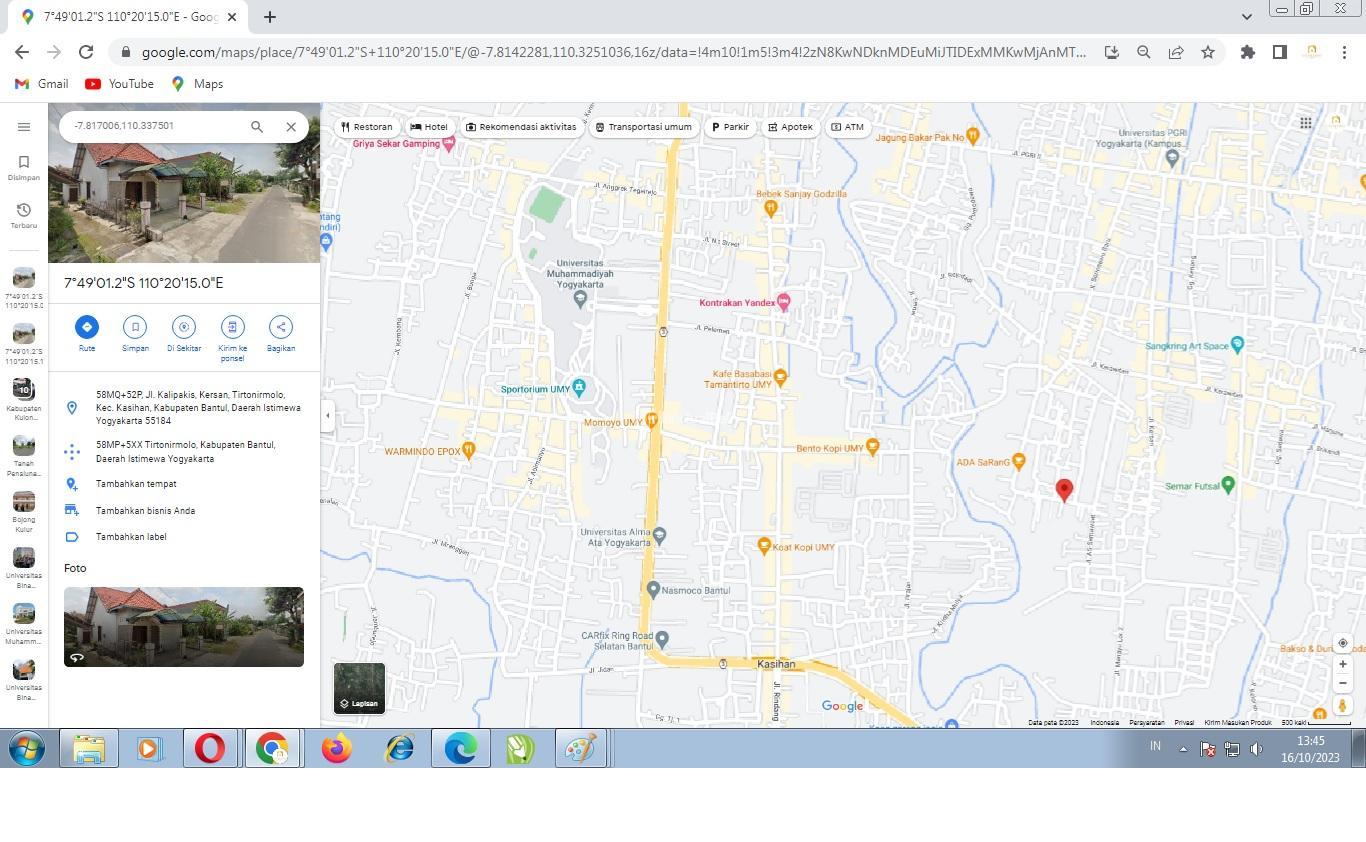Click the zoom-in plus control

1342,663
